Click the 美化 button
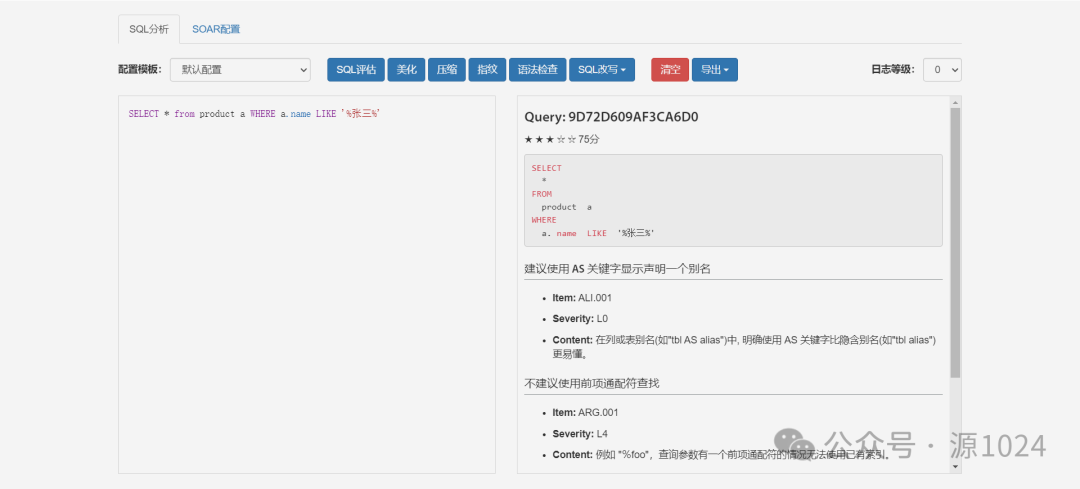1080x489 pixels. tap(406, 70)
